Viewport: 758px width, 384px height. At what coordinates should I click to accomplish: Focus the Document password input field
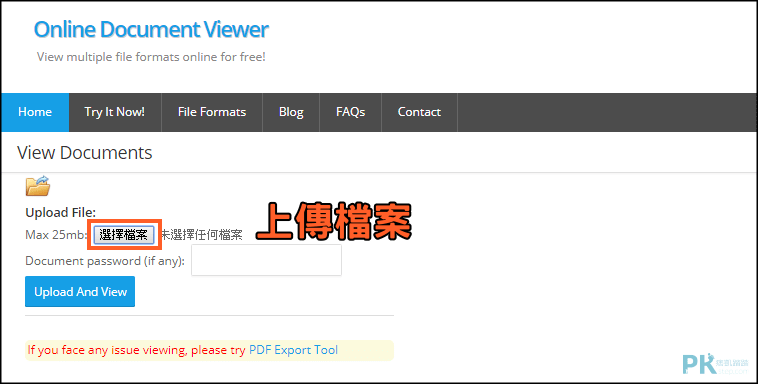pos(266,260)
